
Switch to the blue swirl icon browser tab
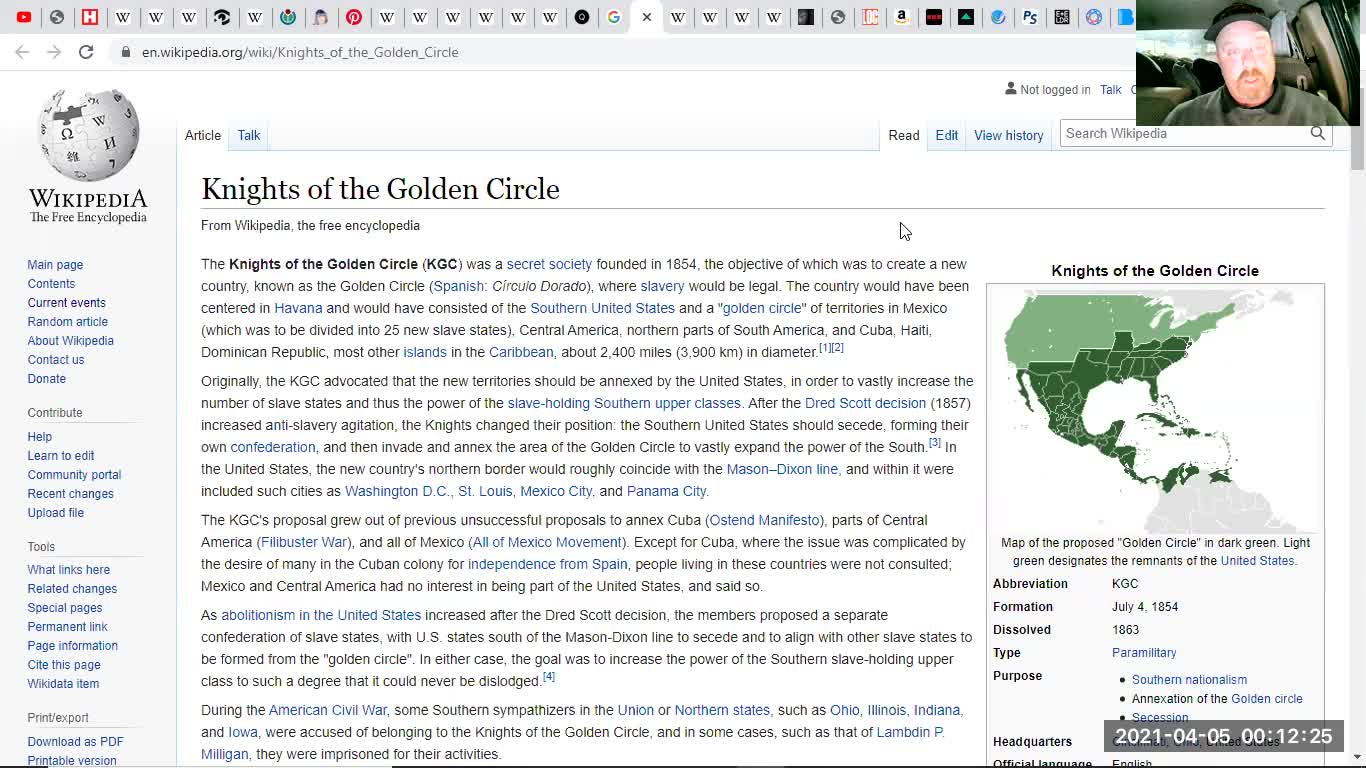click(998, 17)
